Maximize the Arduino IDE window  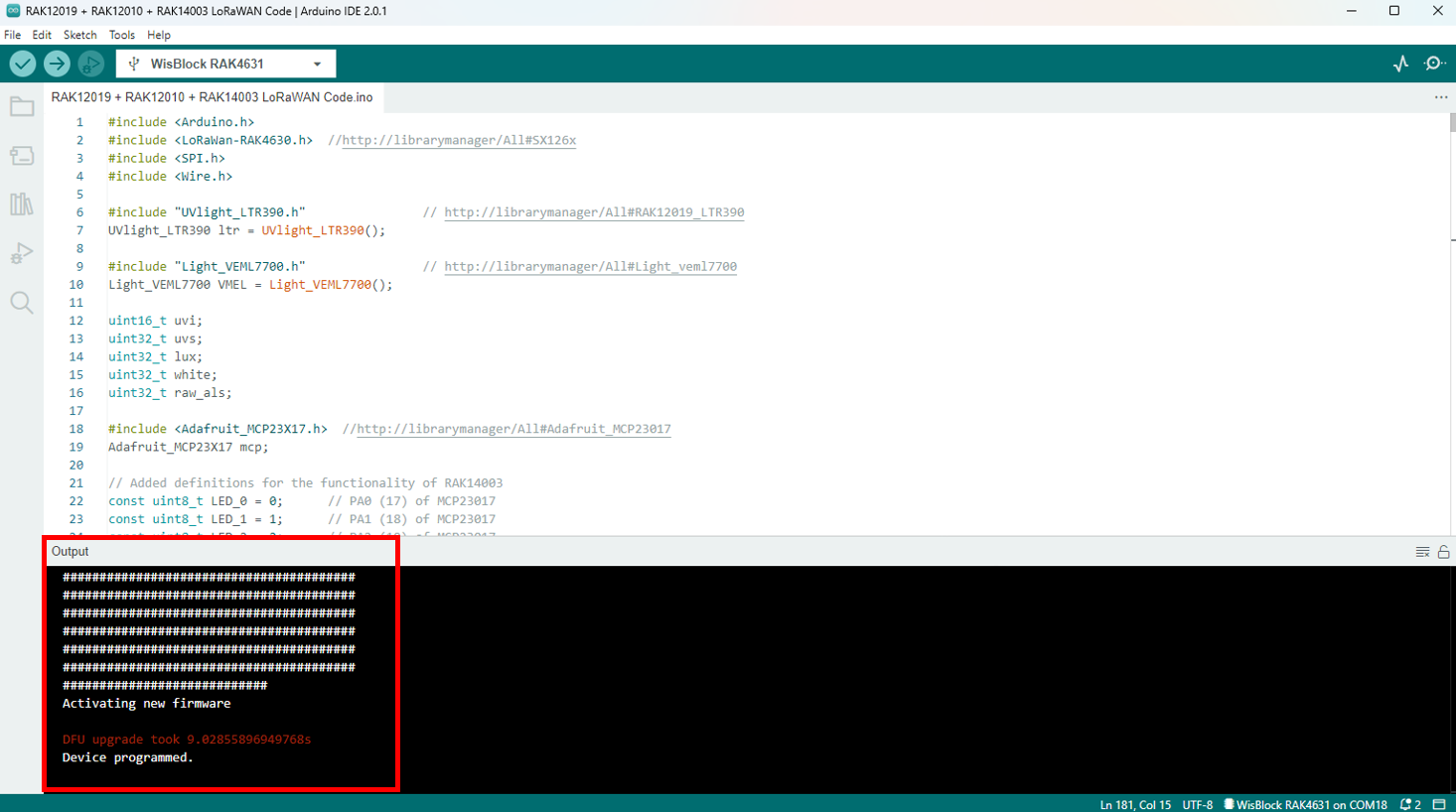click(1394, 11)
